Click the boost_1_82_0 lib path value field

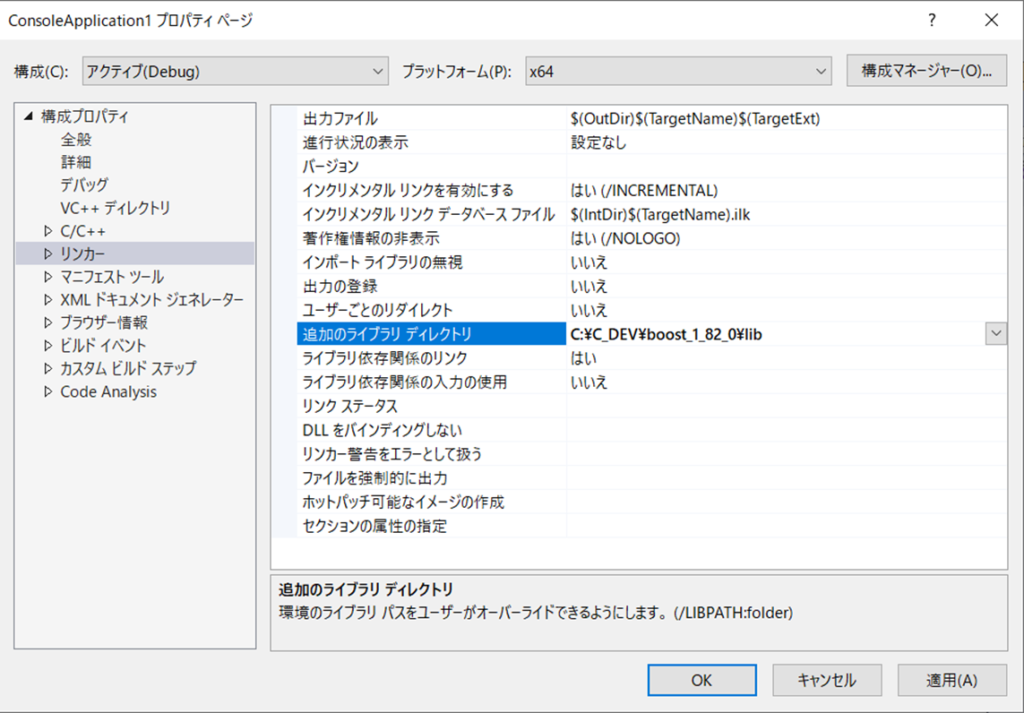[x=770, y=334]
